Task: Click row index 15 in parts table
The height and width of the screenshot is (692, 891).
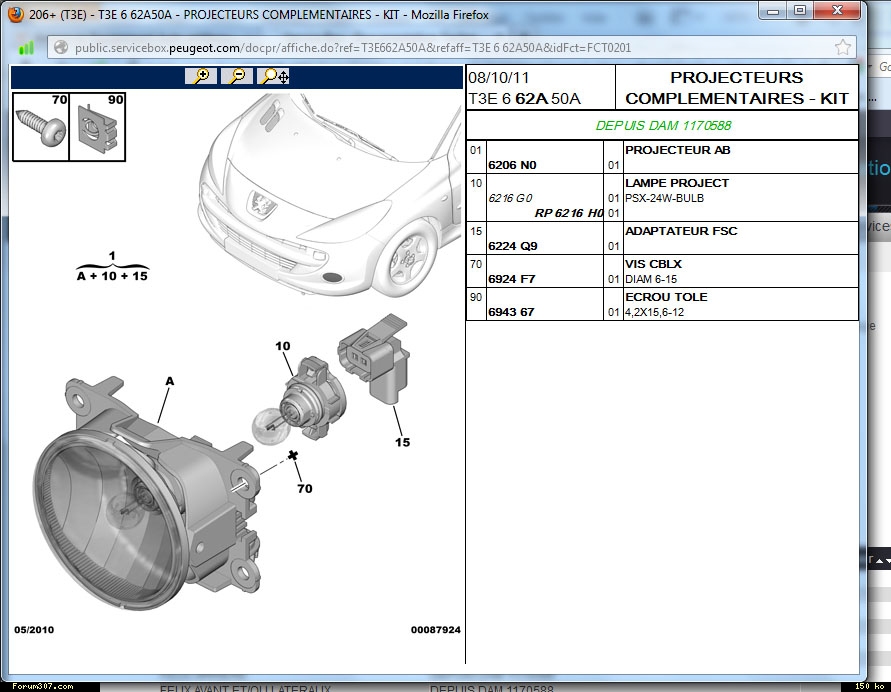Action: (x=476, y=231)
